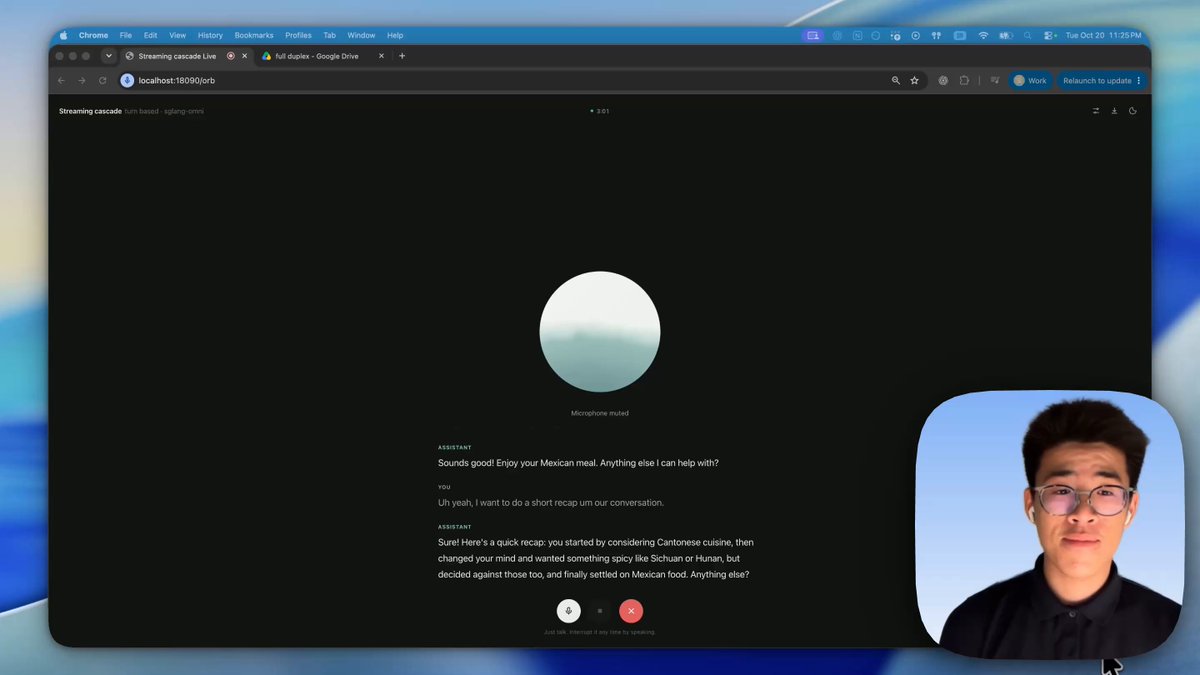
Task: Open the media controls icon in Chrome toolbar
Action: point(994,80)
